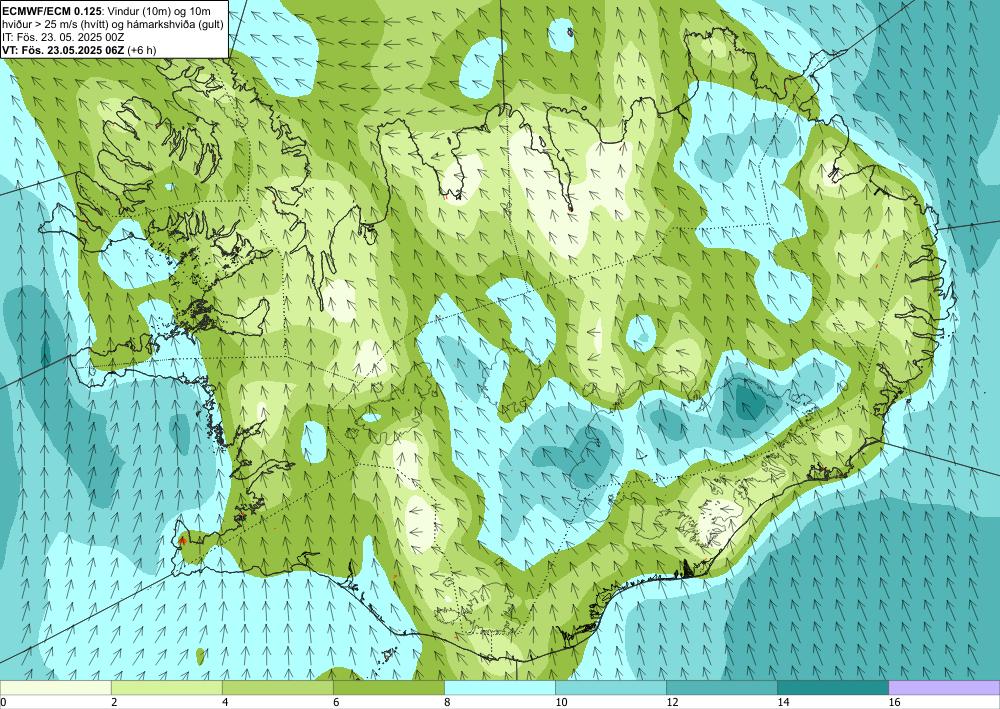Click the legend scale value 12
This screenshot has height=709, width=1000.
coord(672,702)
